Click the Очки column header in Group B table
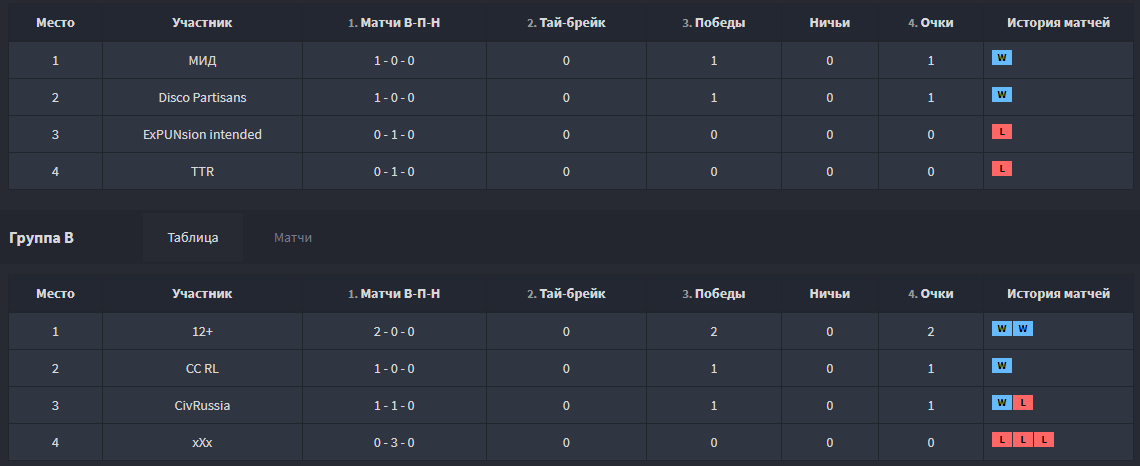The height and width of the screenshot is (466, 1140). (x=931, y=294)
